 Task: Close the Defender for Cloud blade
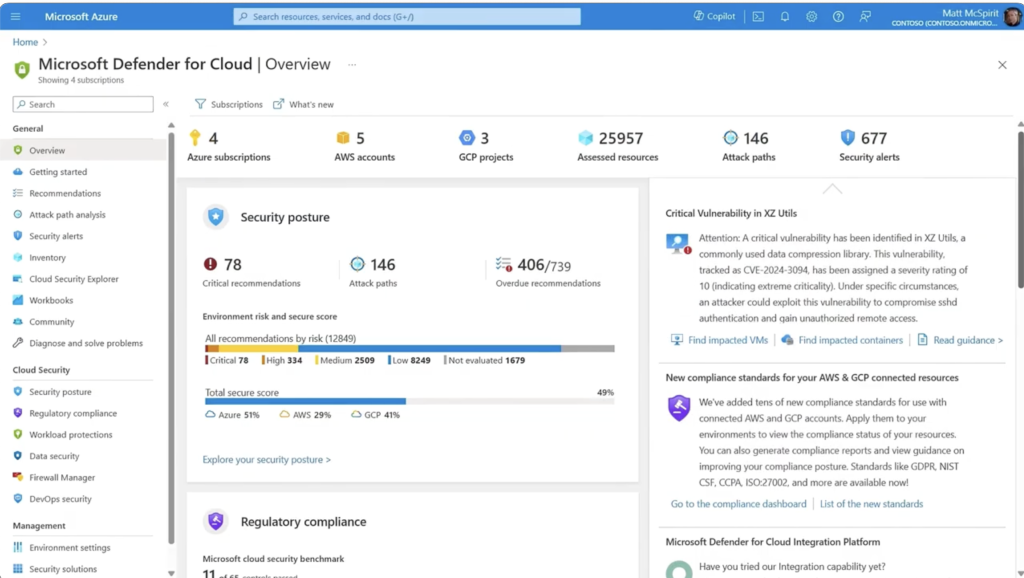[1002, 65]
